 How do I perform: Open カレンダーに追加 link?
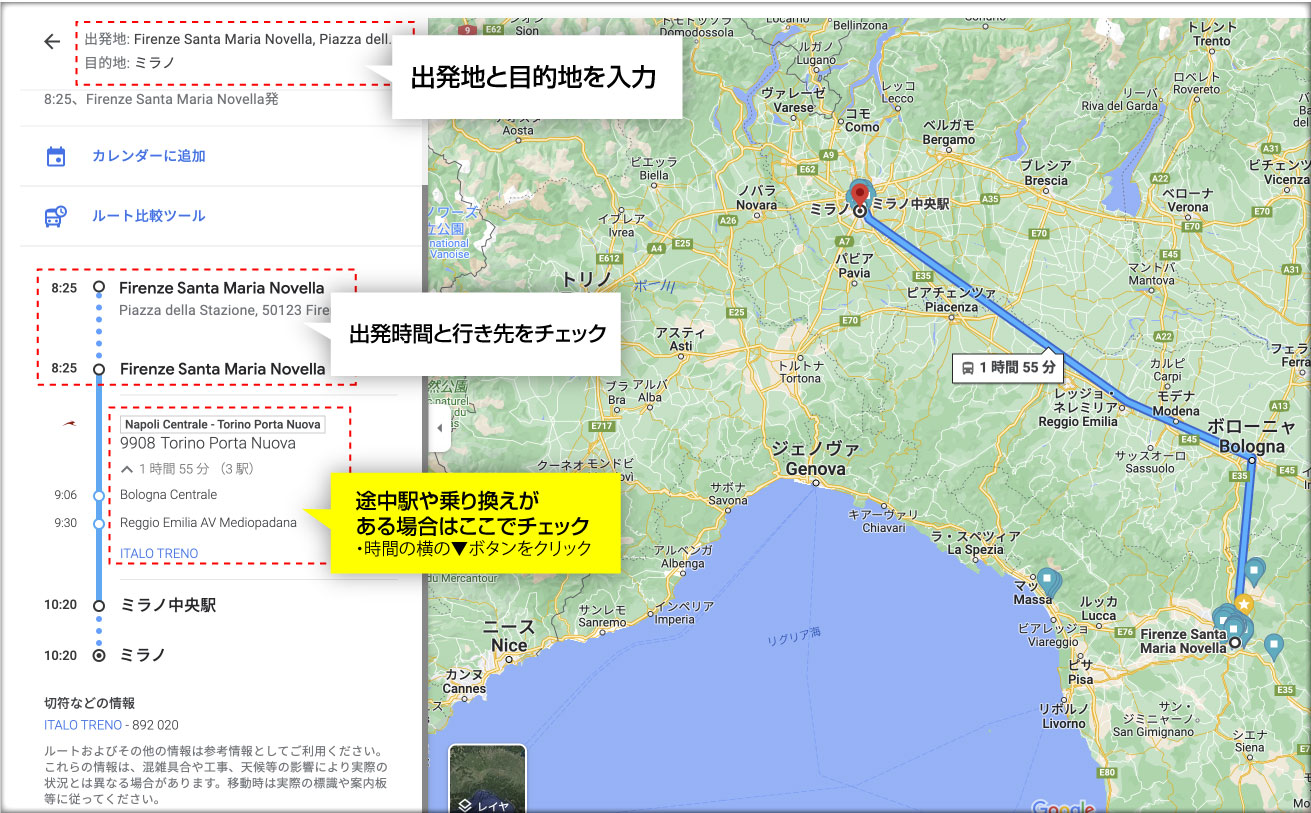tap(149, 156)
